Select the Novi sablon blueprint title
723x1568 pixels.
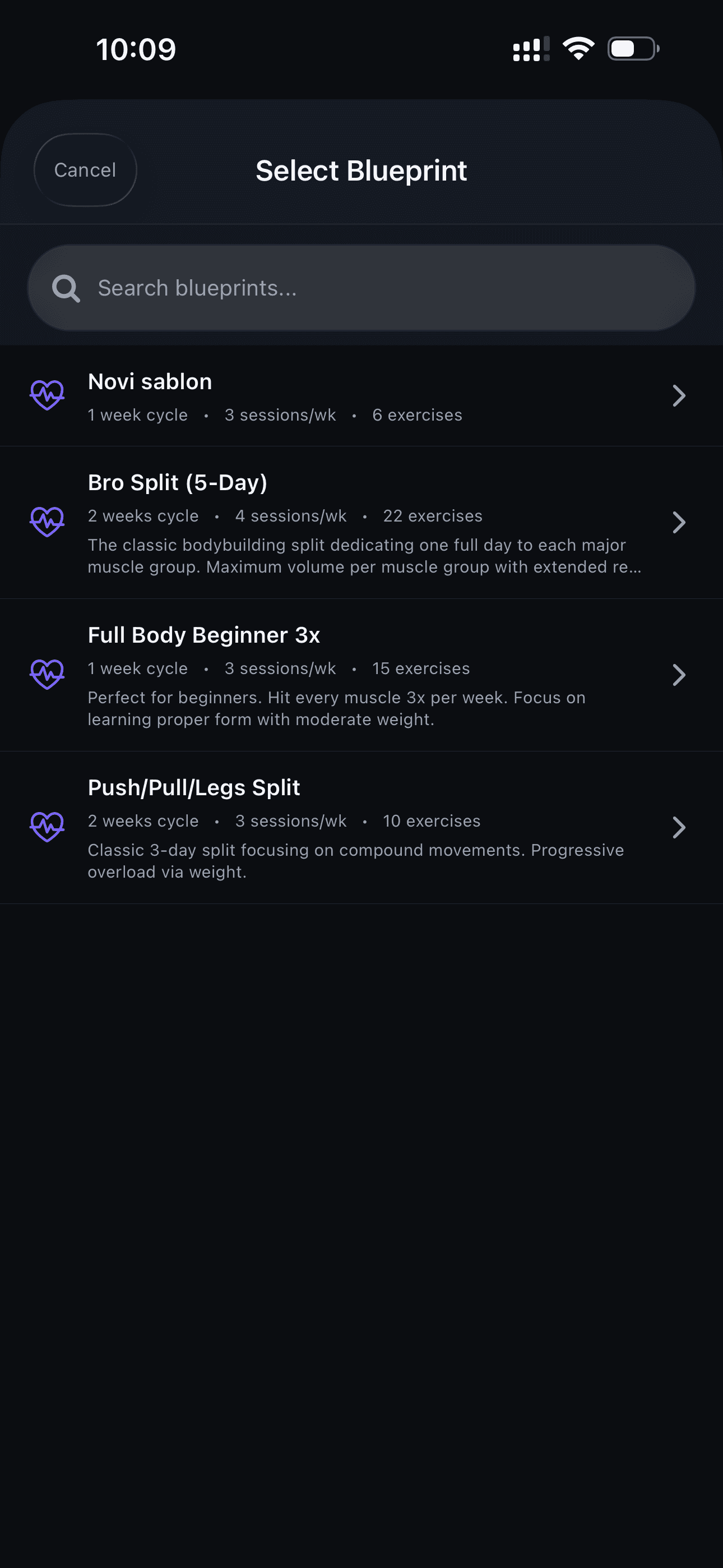[150, 382]
